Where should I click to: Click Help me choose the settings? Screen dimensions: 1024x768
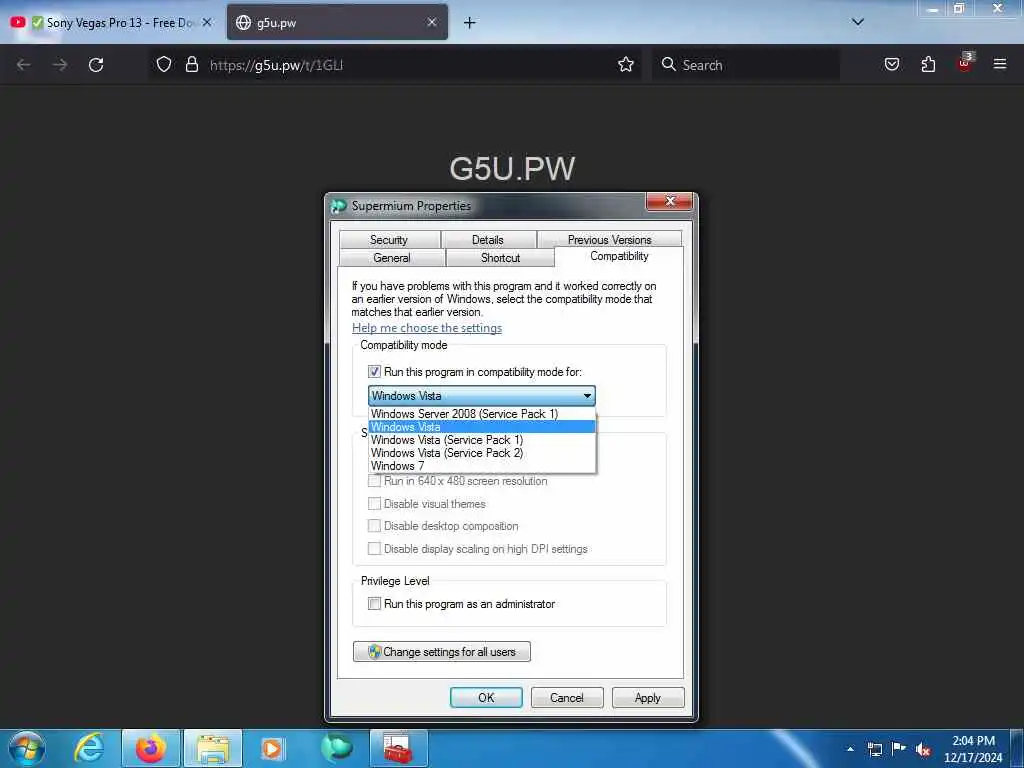(x=426, y=328)
